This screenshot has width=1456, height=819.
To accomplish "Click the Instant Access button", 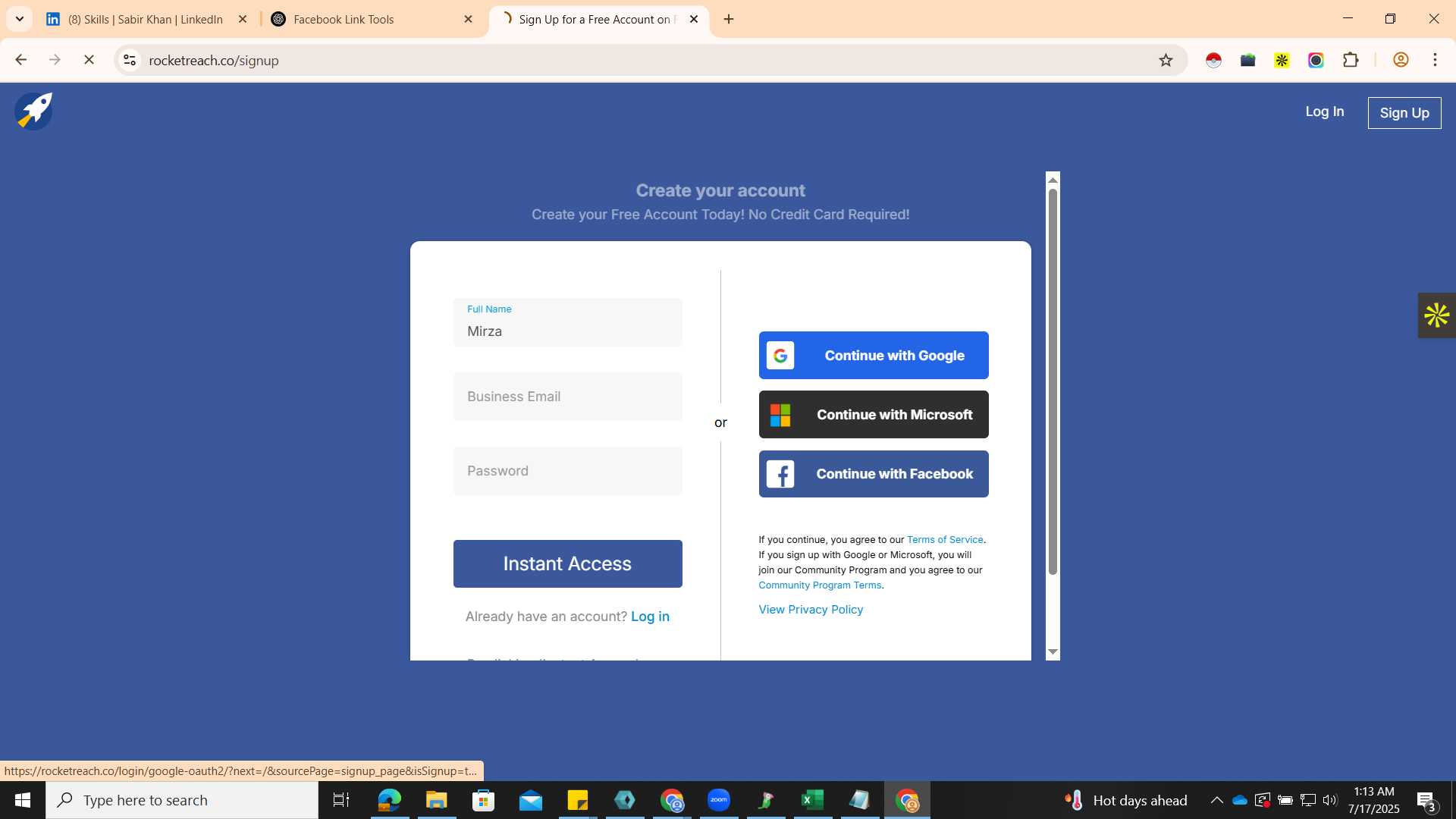I will pos(567,563).
